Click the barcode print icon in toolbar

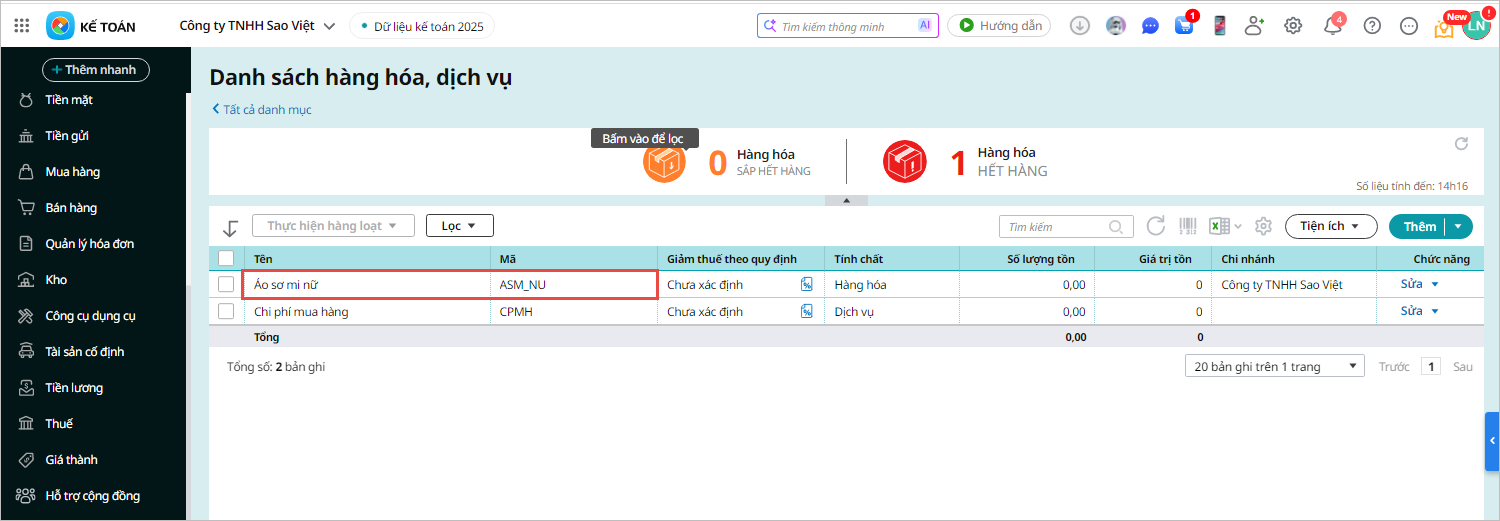click(x=1187, y=226)
